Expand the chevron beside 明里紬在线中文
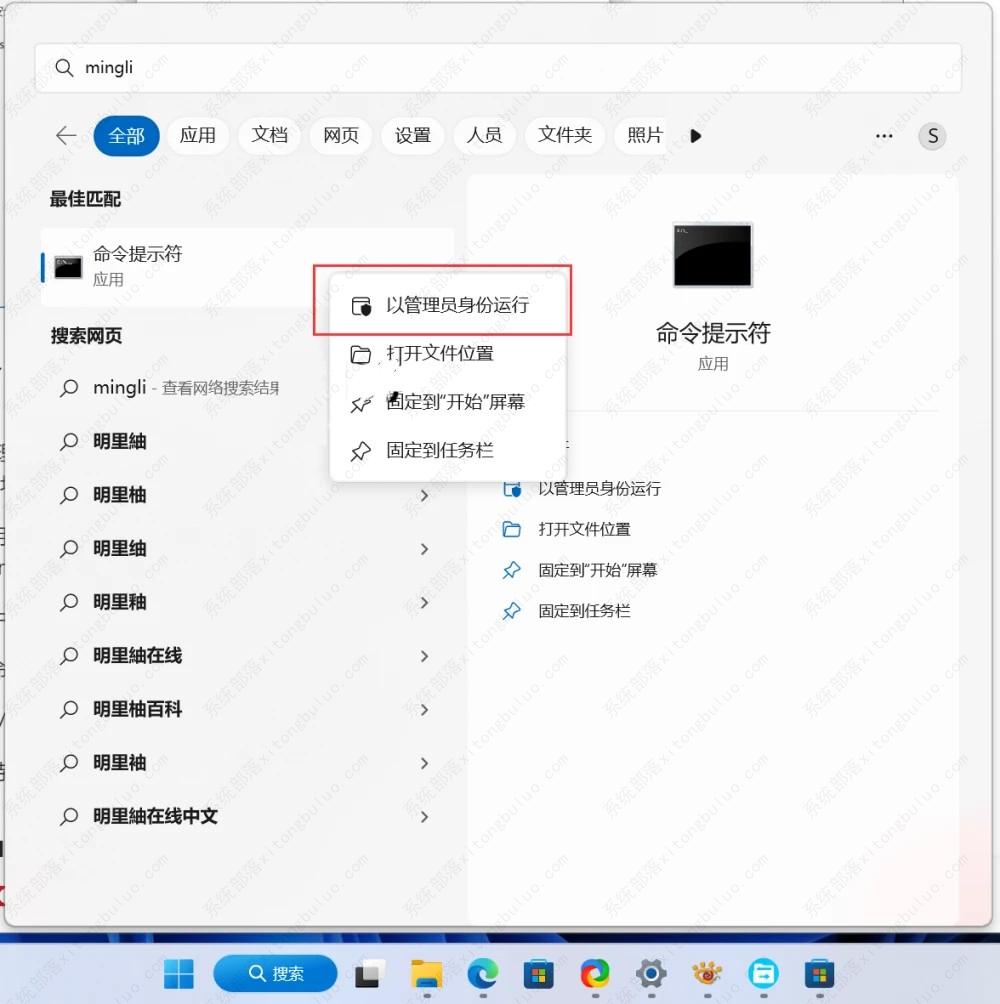 [x=424, y=817]
